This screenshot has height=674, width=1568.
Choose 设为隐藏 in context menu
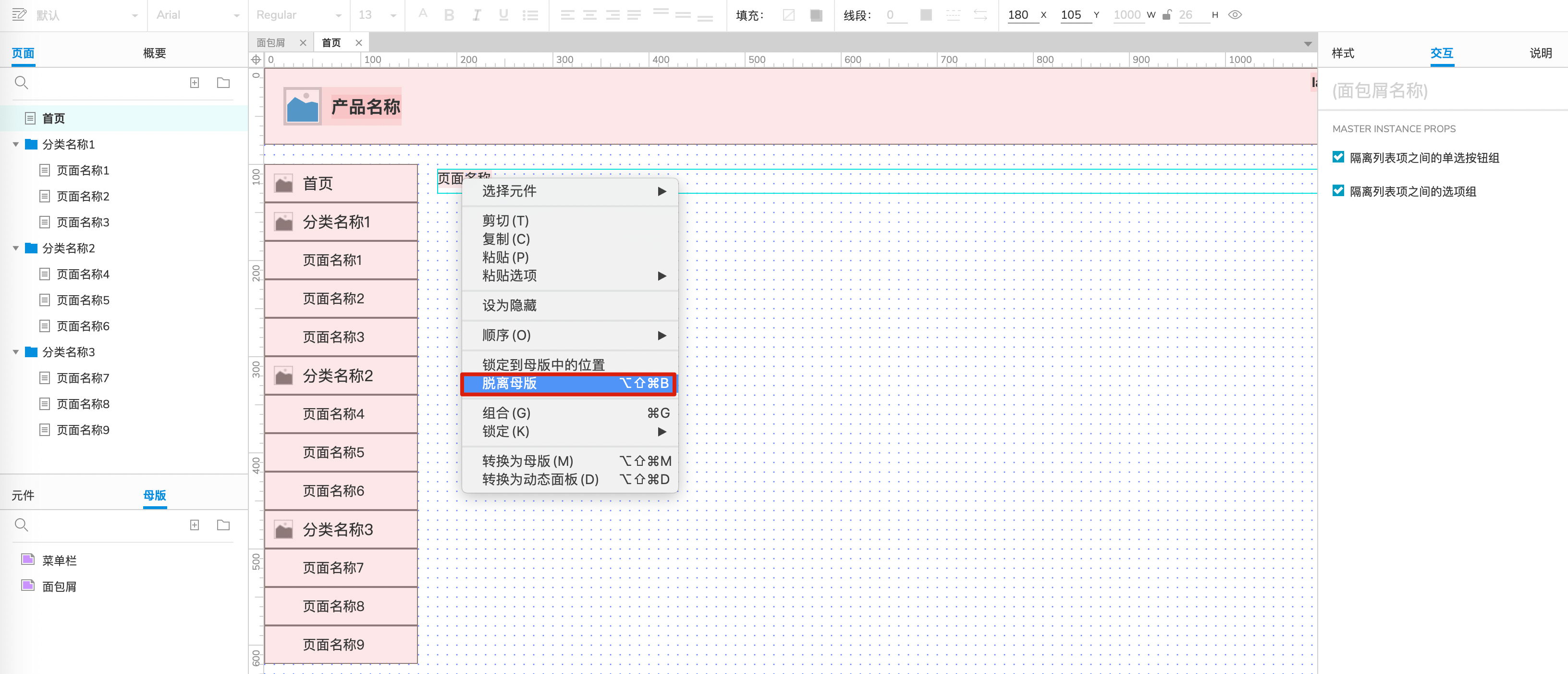point(570,305)
